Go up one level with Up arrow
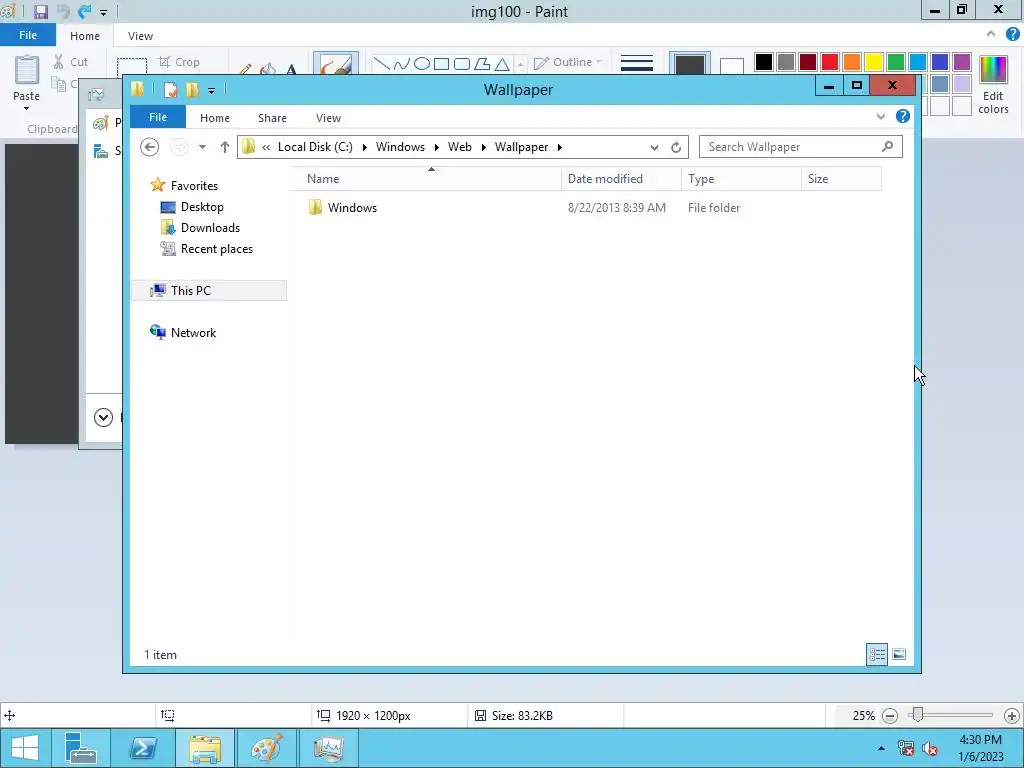Viewport: 1024px width, 768px height. [x=225, y=147]
